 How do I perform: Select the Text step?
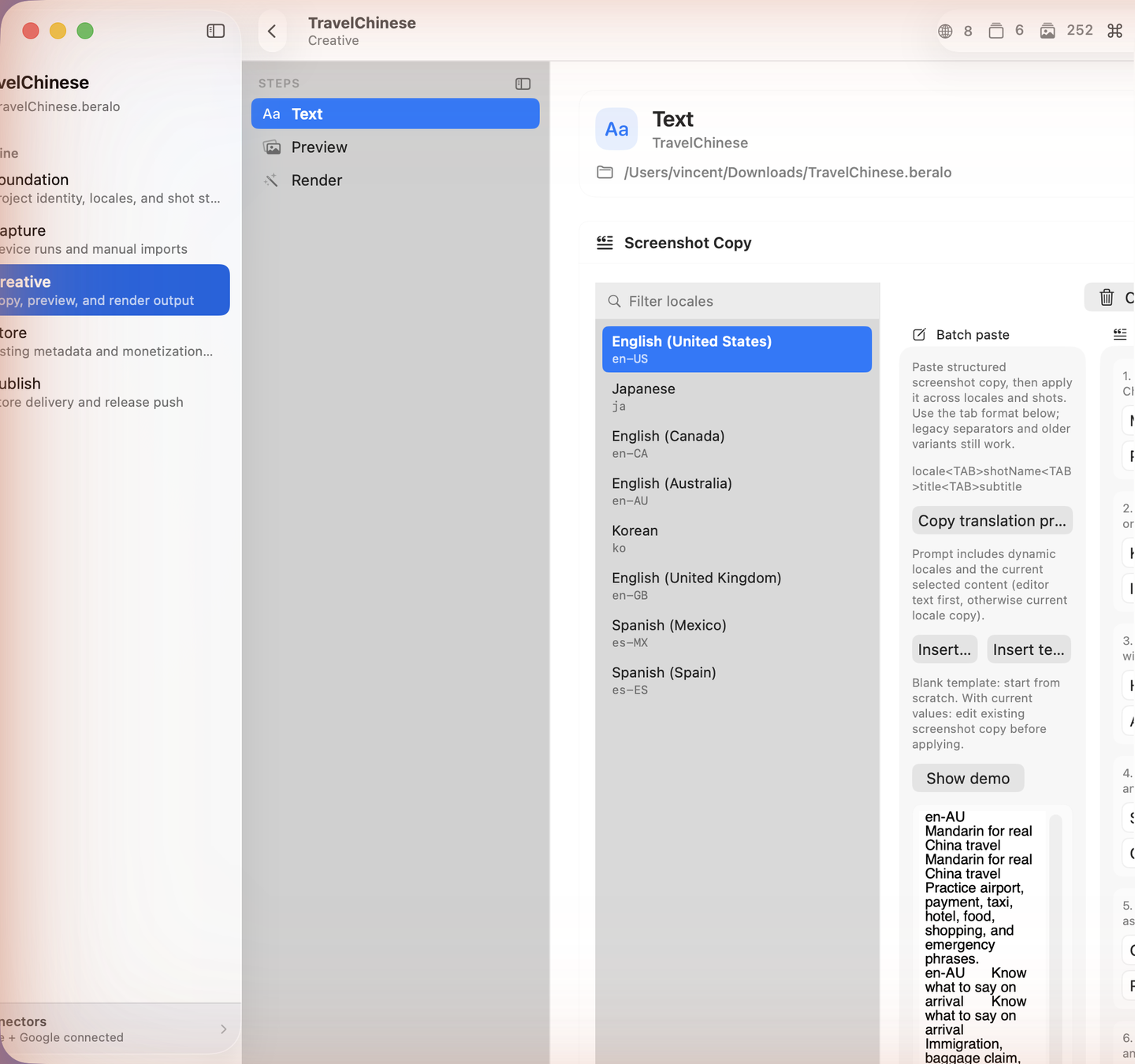pyautogui.click(x=396, y=113)
